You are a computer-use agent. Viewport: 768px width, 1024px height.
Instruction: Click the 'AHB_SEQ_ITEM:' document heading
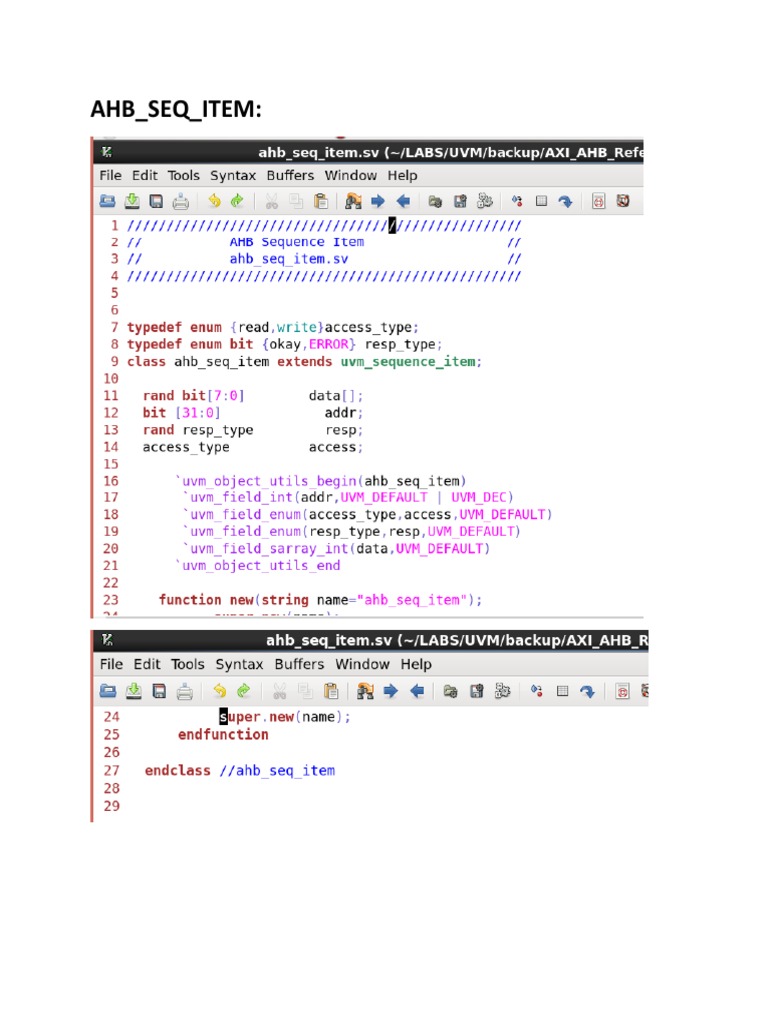(176, 109)
